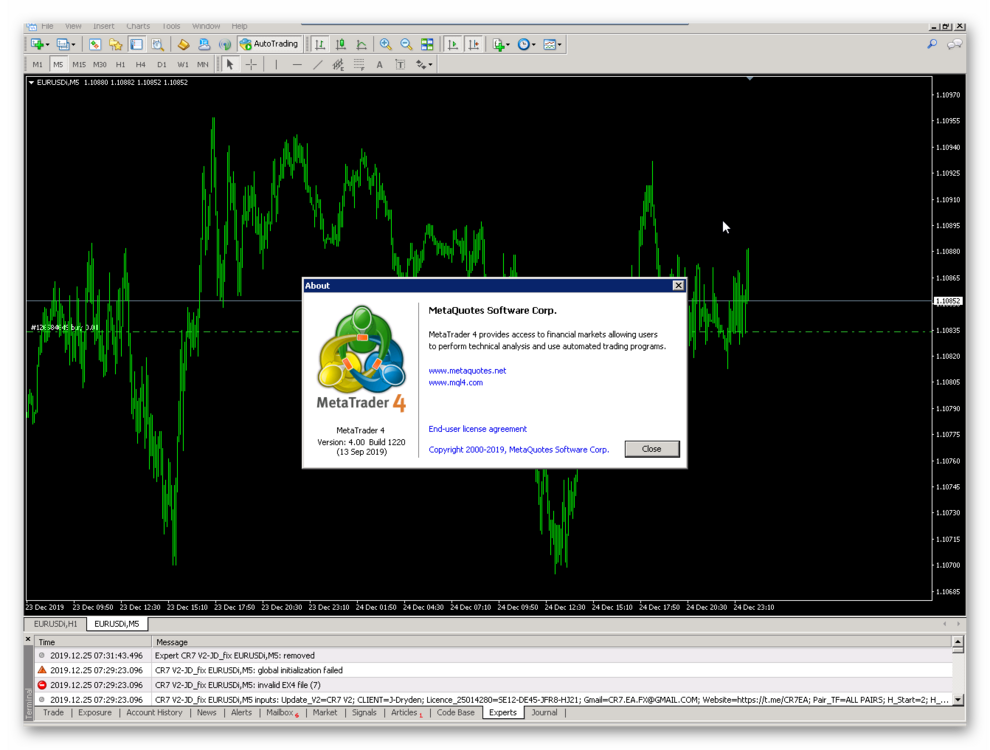Select the Text 'A' drawing tool
The width and height of the screenshot is (990, 750).
click(379, 64)
